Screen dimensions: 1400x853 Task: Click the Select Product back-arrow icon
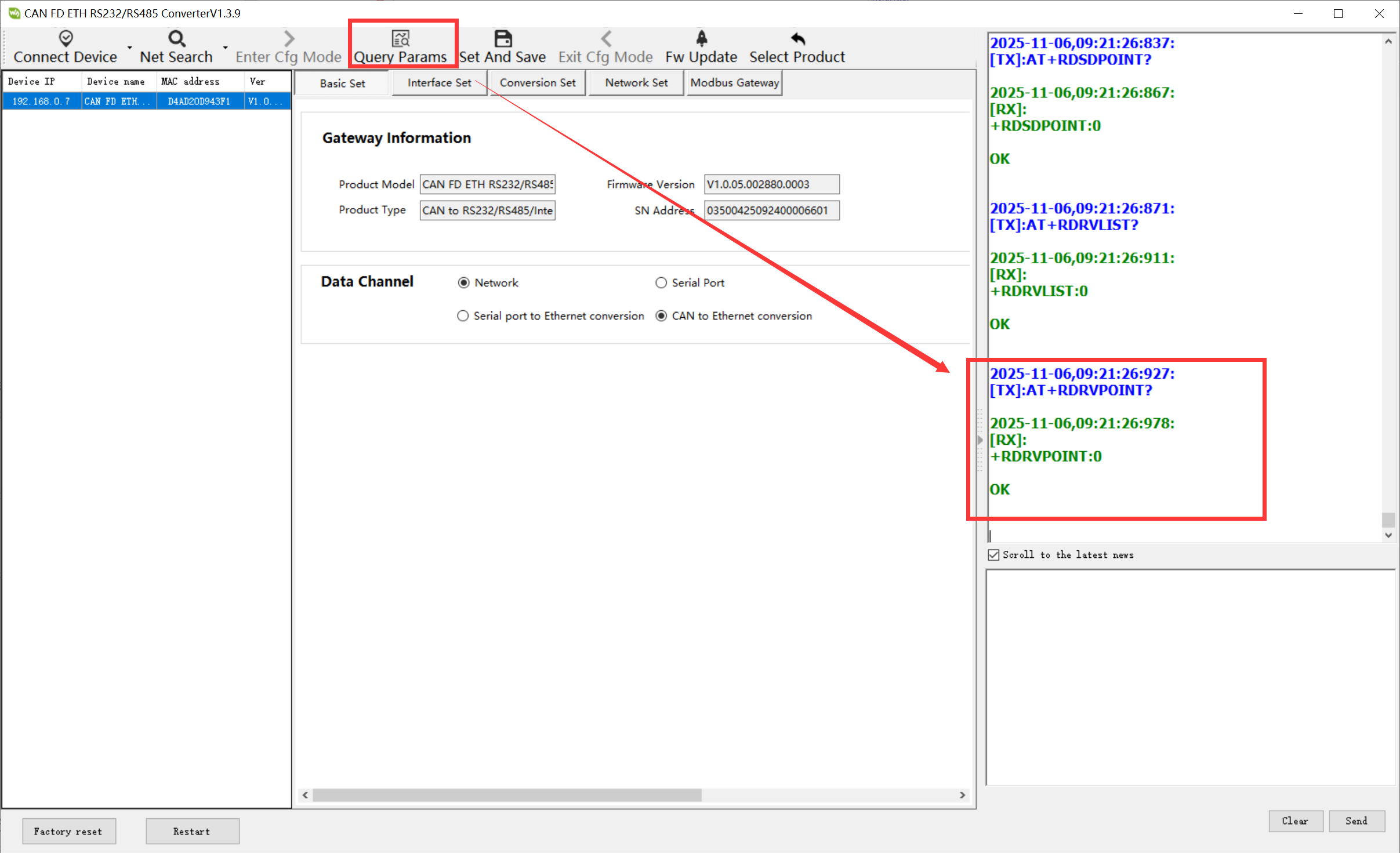point(797,38)
